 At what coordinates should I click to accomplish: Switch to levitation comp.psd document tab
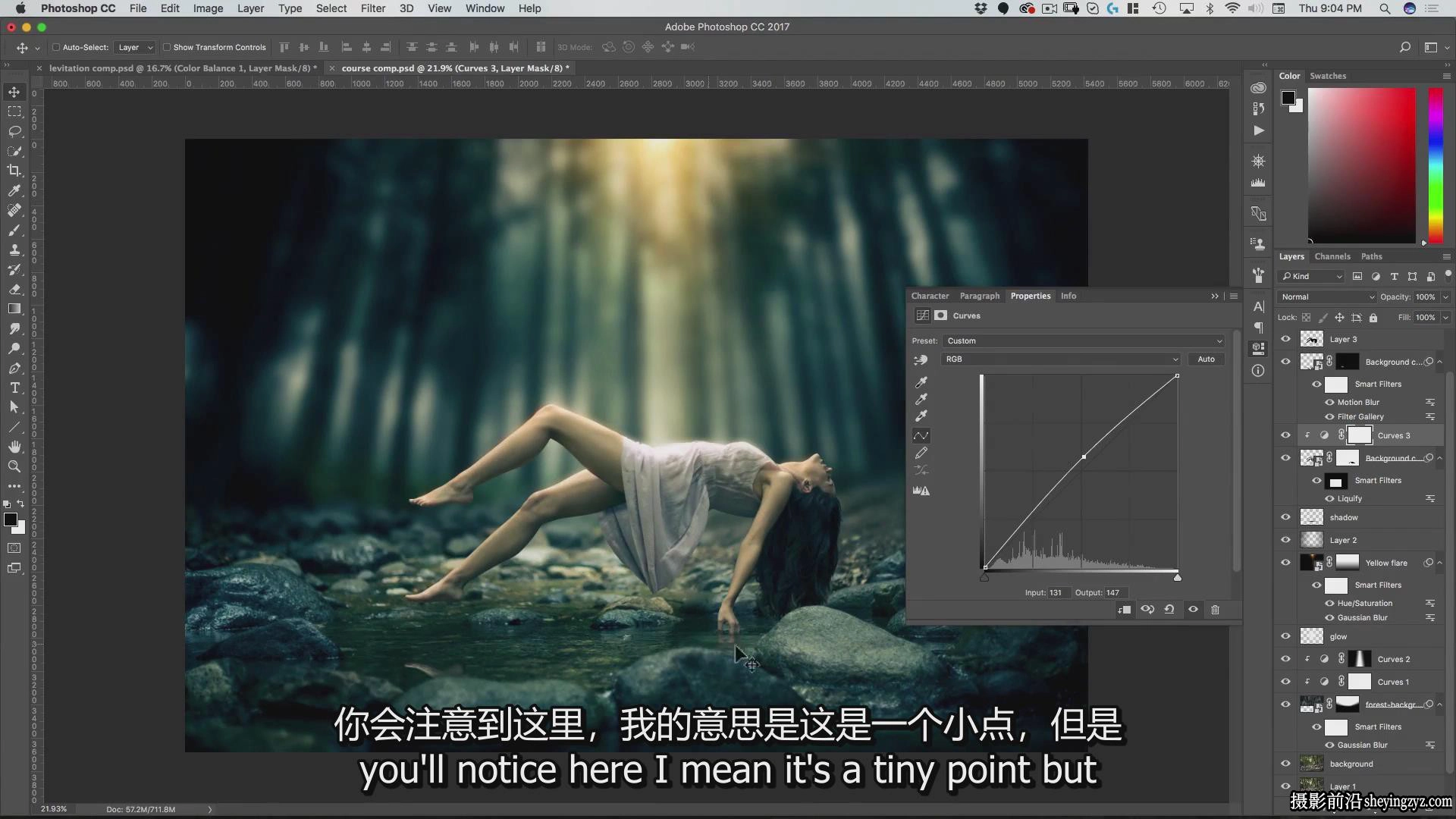183,68
